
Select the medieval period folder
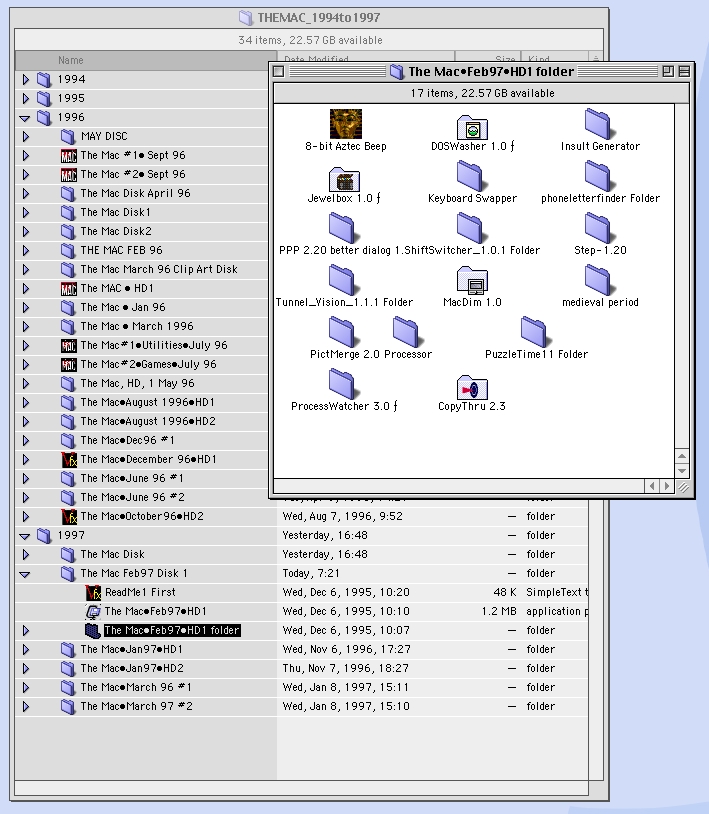pyautogui.click(x=598, y=279)
